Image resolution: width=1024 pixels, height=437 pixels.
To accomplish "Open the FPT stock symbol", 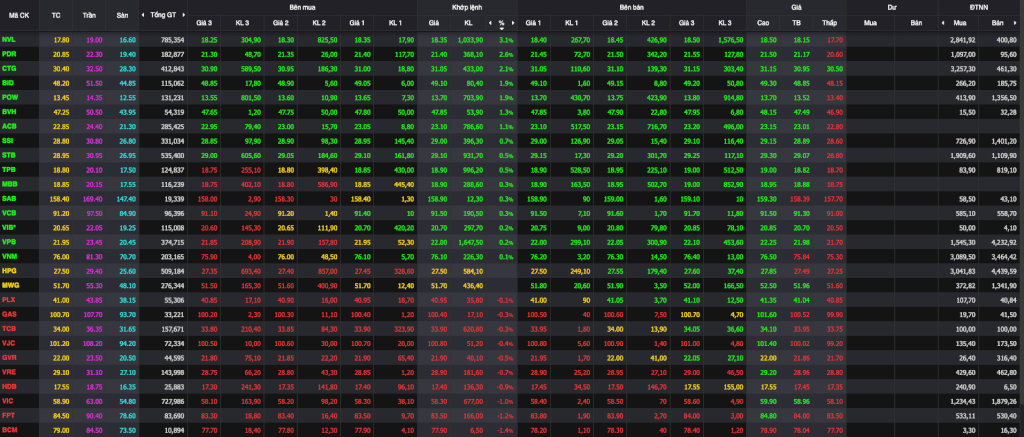I will pos(8,414).
